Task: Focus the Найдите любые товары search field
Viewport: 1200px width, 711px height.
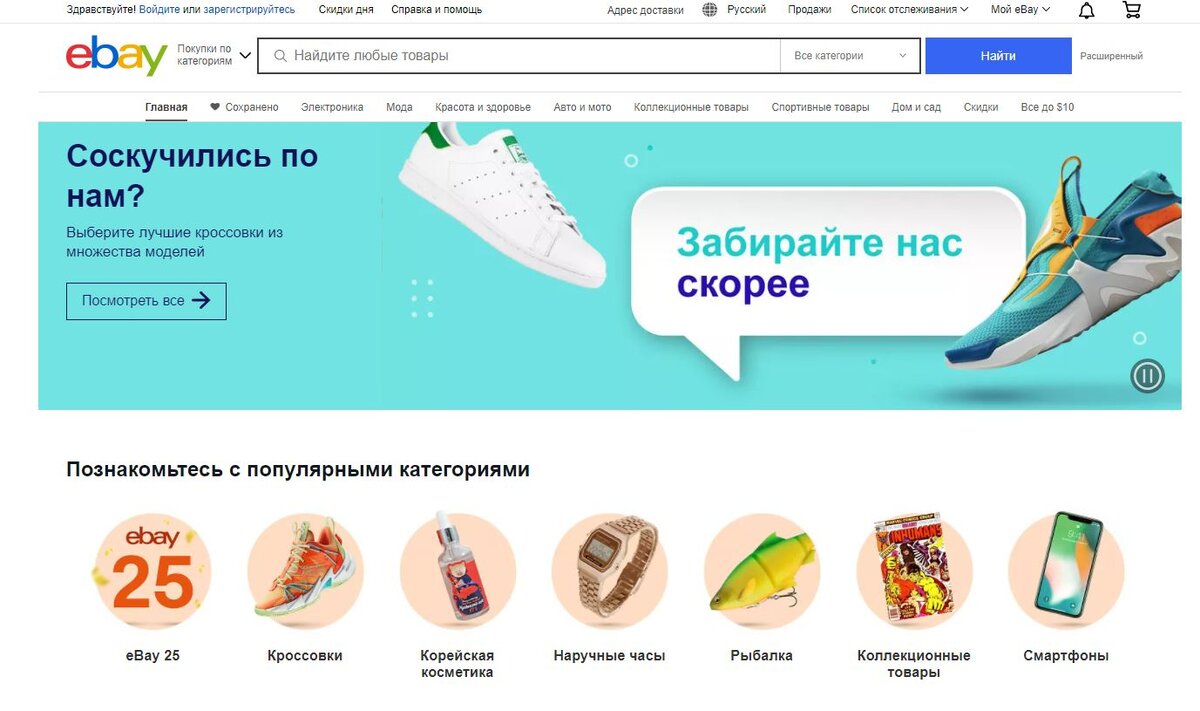Action: [518, 56]
